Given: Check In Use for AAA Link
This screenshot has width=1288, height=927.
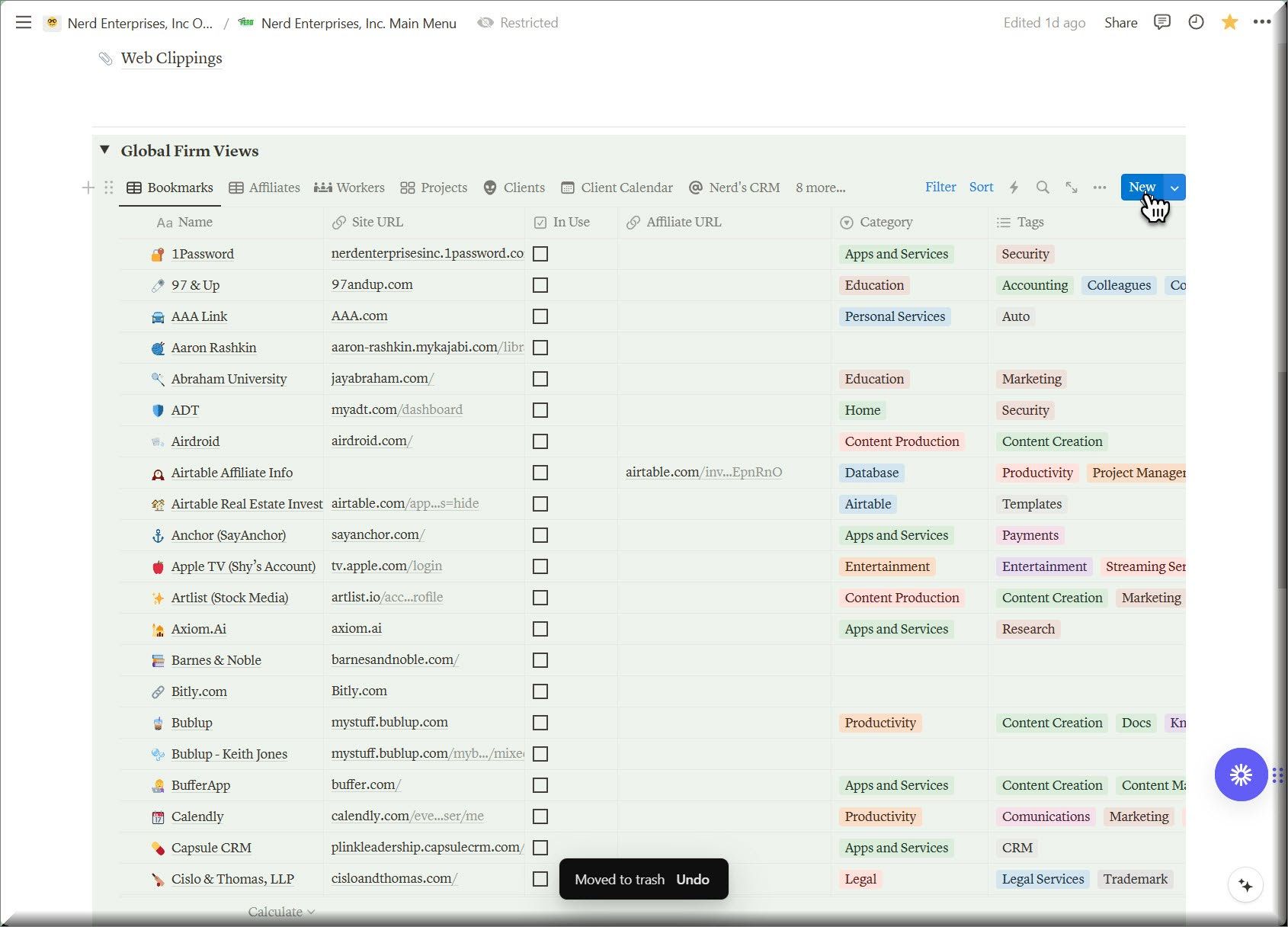Looking at the screenshot, I should (540, 316).
